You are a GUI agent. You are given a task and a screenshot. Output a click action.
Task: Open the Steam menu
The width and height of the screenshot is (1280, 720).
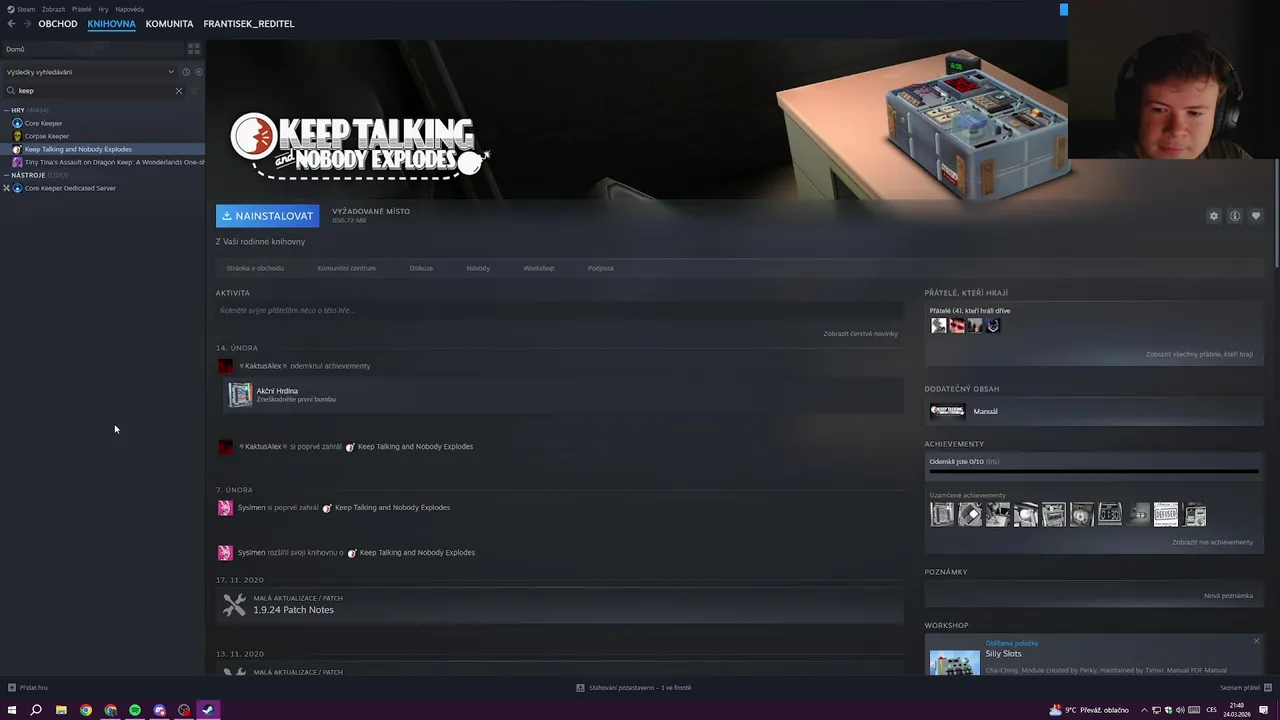21,9
